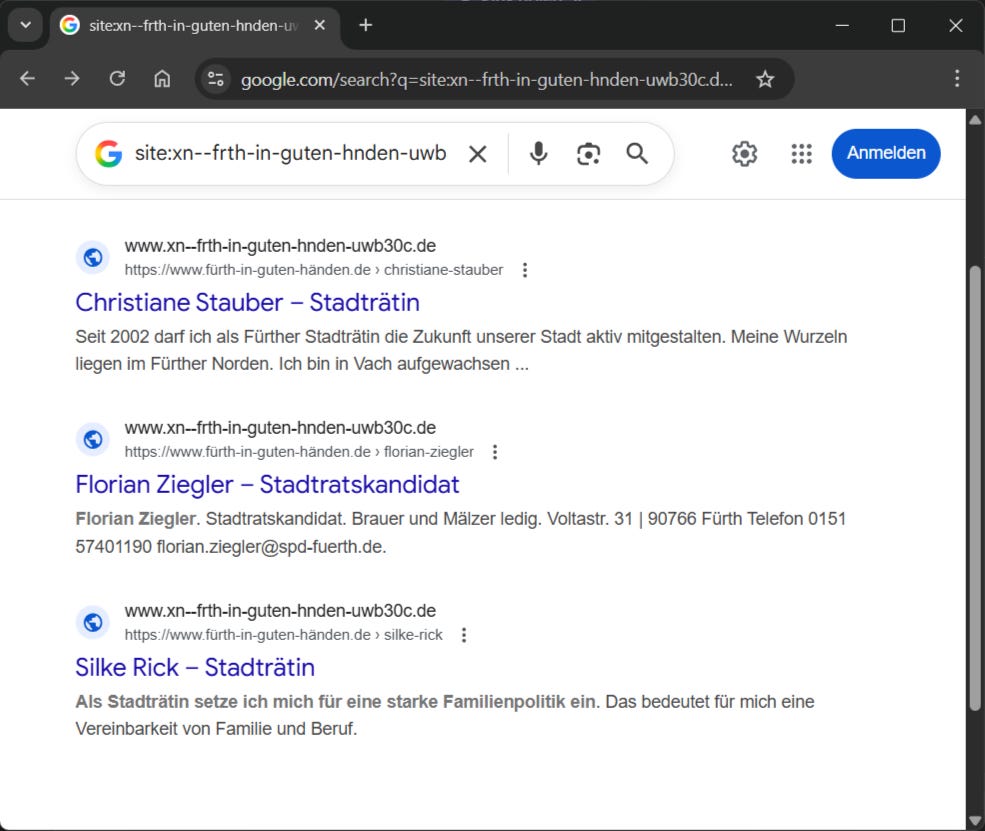Image resolution: width=985 pixels, height=831 pixels.
Task: Focus the address bar URL
Action: tap(487, 80)
